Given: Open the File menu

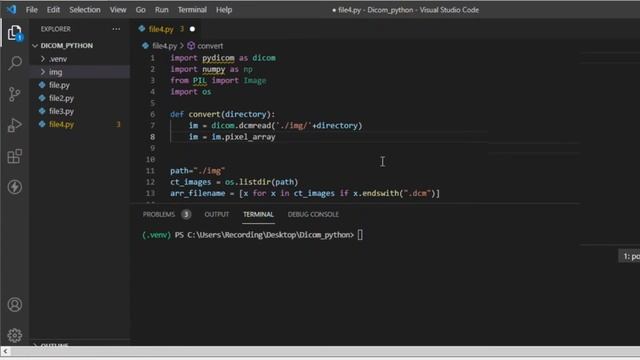Looking at the screenshot, I should pyautogui.click(x=31, y=9).
